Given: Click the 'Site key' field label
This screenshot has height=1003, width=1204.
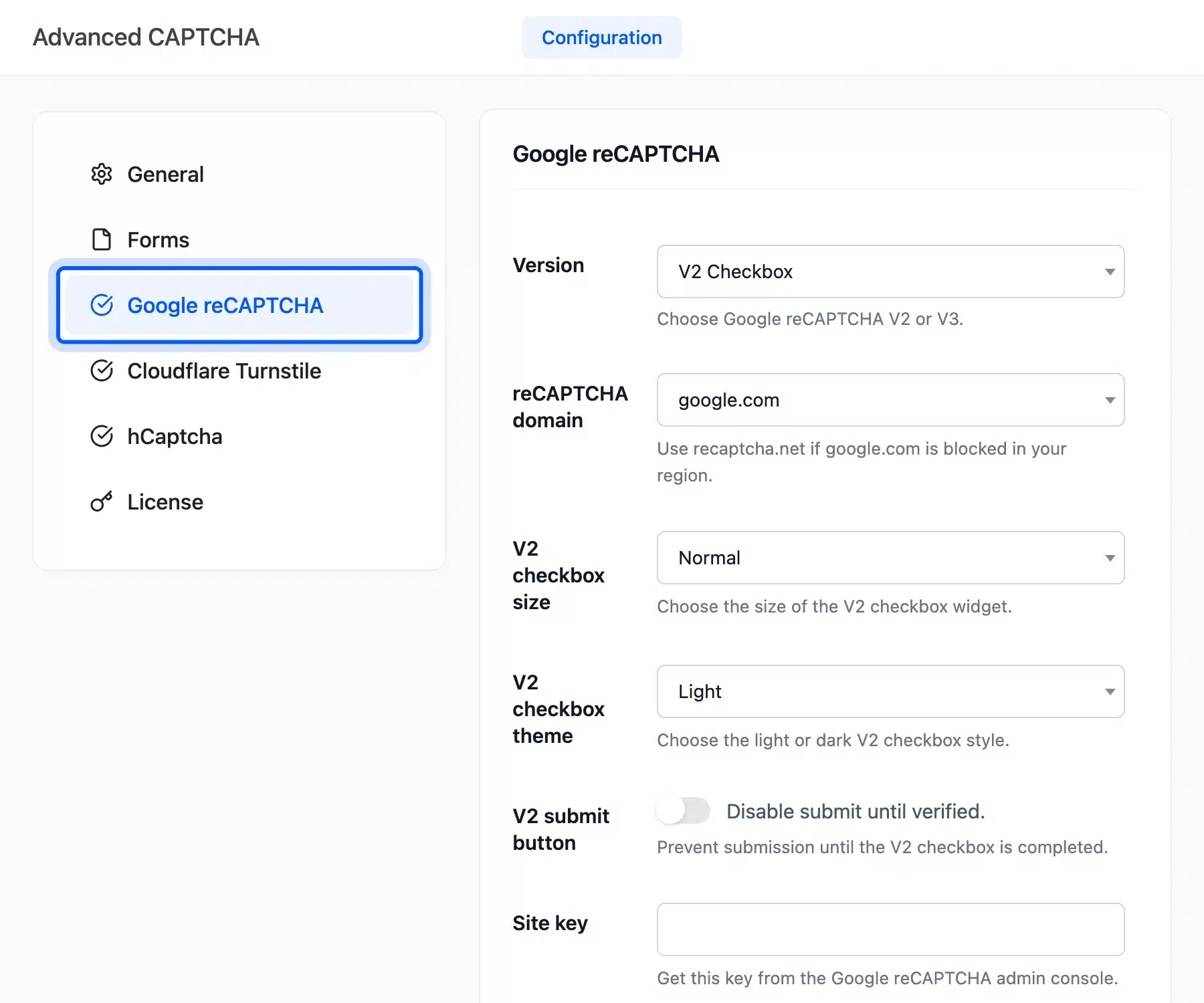Looking at the screenshot, I should (x=550, y=923).
